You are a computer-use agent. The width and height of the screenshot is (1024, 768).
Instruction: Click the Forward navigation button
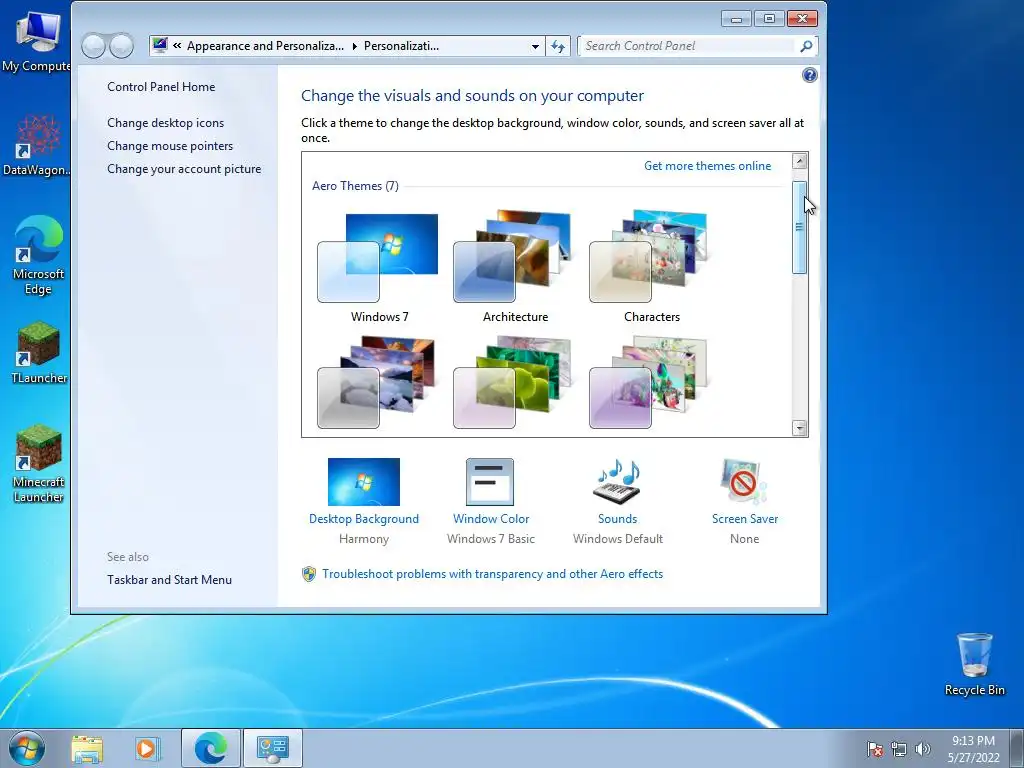(121, 46)
